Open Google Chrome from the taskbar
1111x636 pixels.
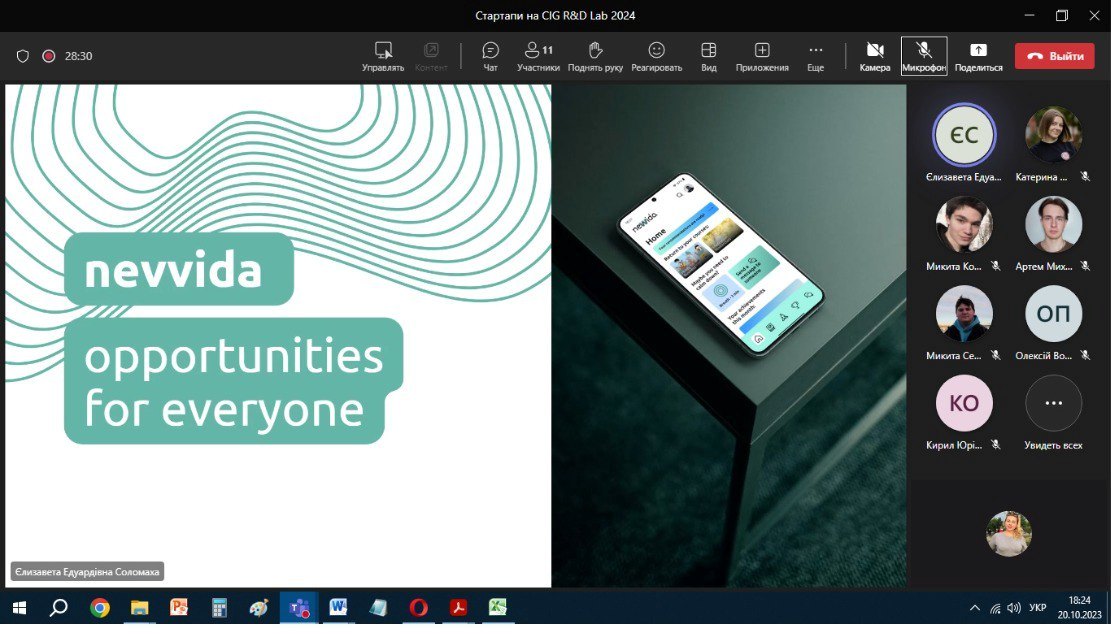(99, 607)
